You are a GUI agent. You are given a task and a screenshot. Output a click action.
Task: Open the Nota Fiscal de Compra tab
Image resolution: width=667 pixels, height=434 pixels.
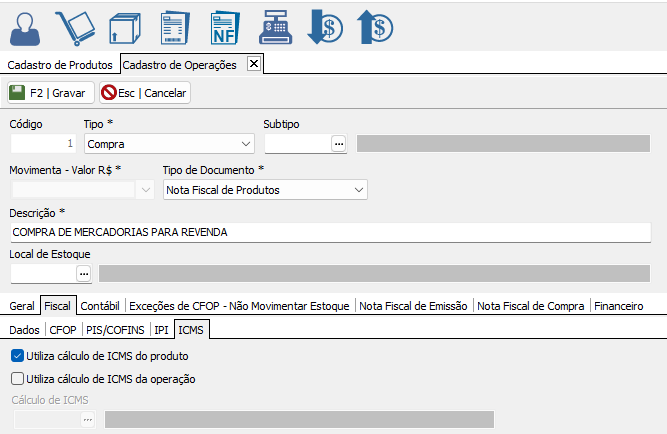click(531, 305)
